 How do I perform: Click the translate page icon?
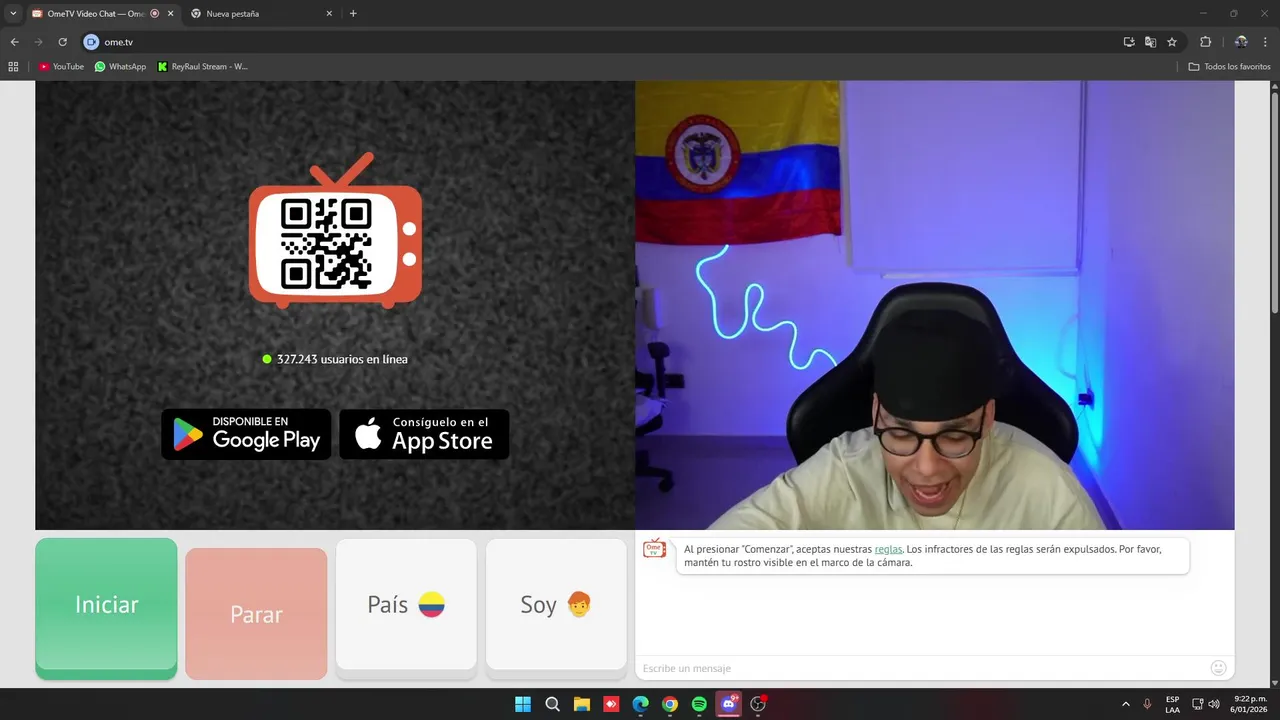click(x=1151, y=42)
